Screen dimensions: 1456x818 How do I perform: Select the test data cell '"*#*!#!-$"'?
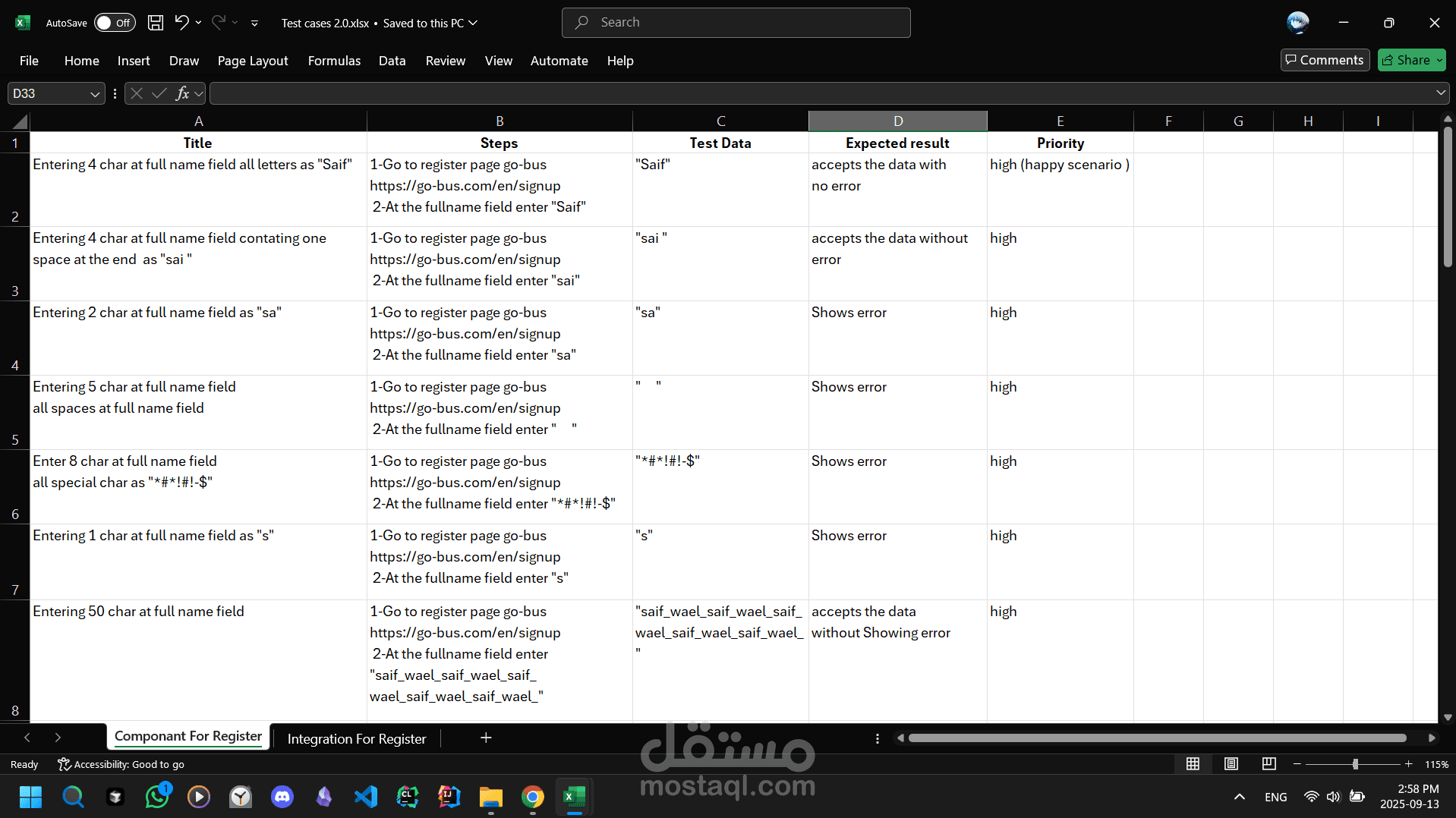click(x=720, y=487)
